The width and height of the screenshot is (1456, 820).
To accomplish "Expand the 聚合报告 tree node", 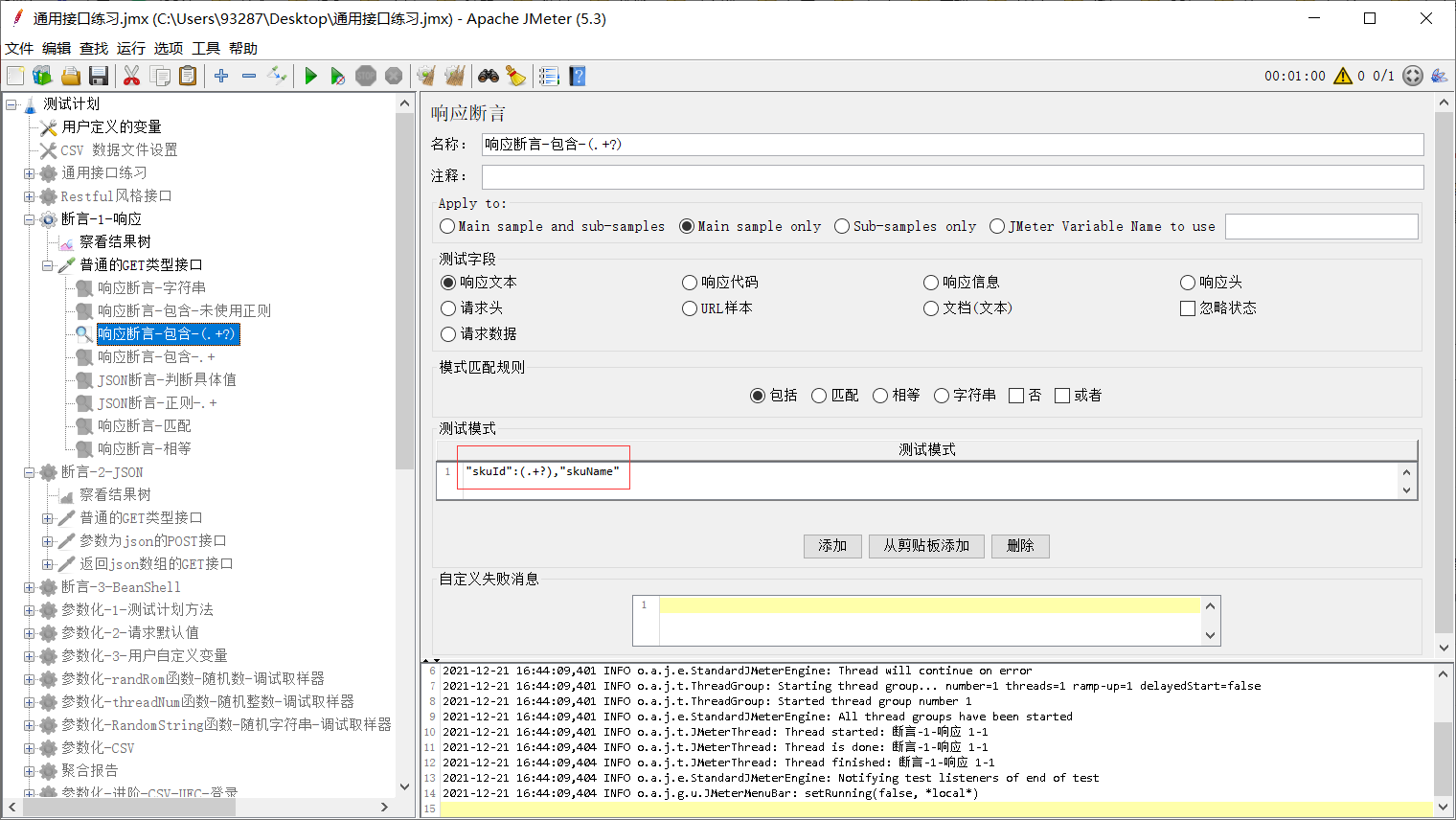I will pyautogui.click(x=29, y=771).
